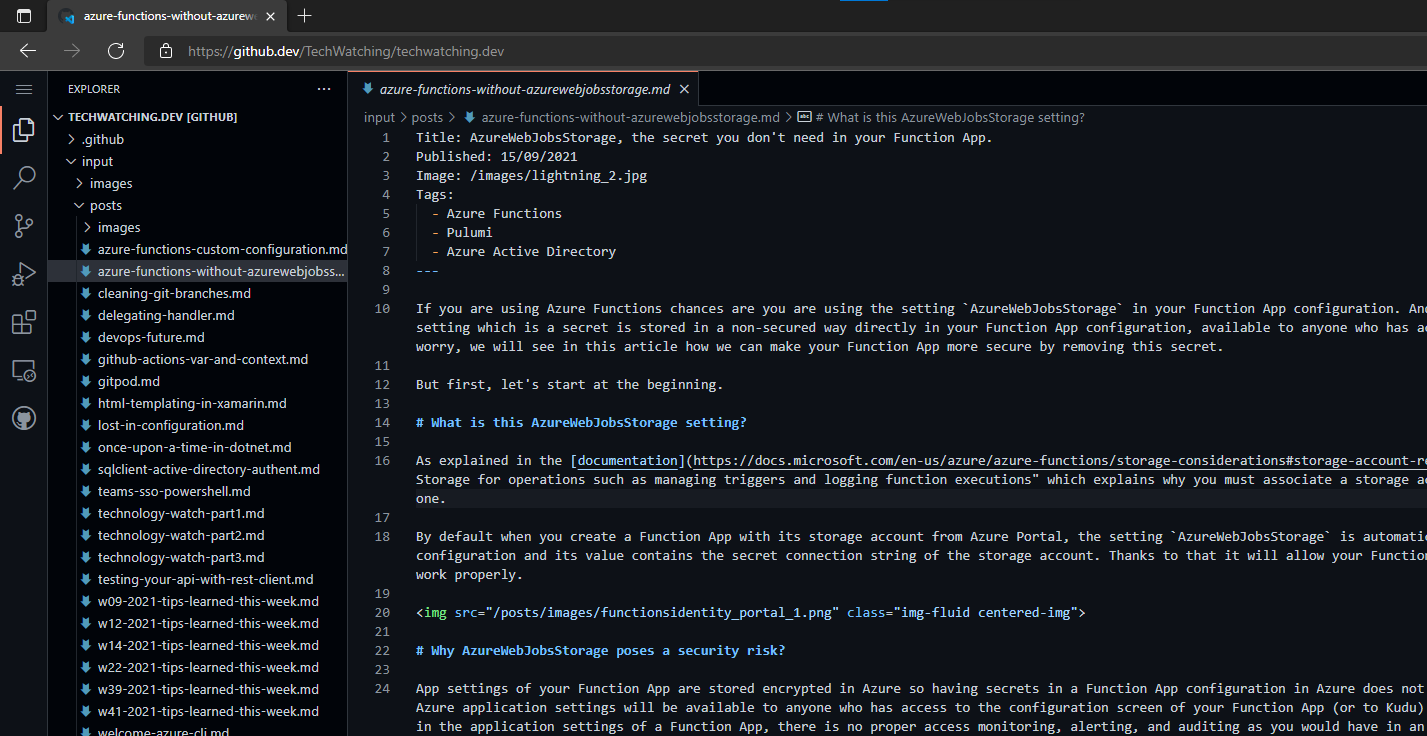Open the Source Control view
Viewport: 1427px width, 736px height.
tap(24, 225)
